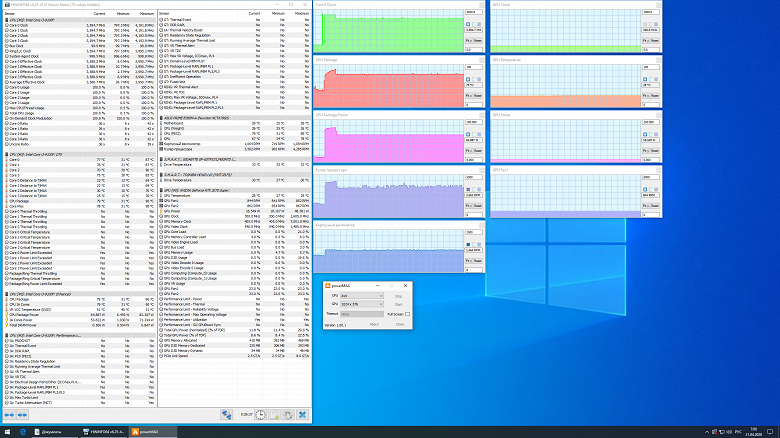Launch Microsoft Edge from the taskbar
This screenshot has width=780, height=438.
pos(22,432)
